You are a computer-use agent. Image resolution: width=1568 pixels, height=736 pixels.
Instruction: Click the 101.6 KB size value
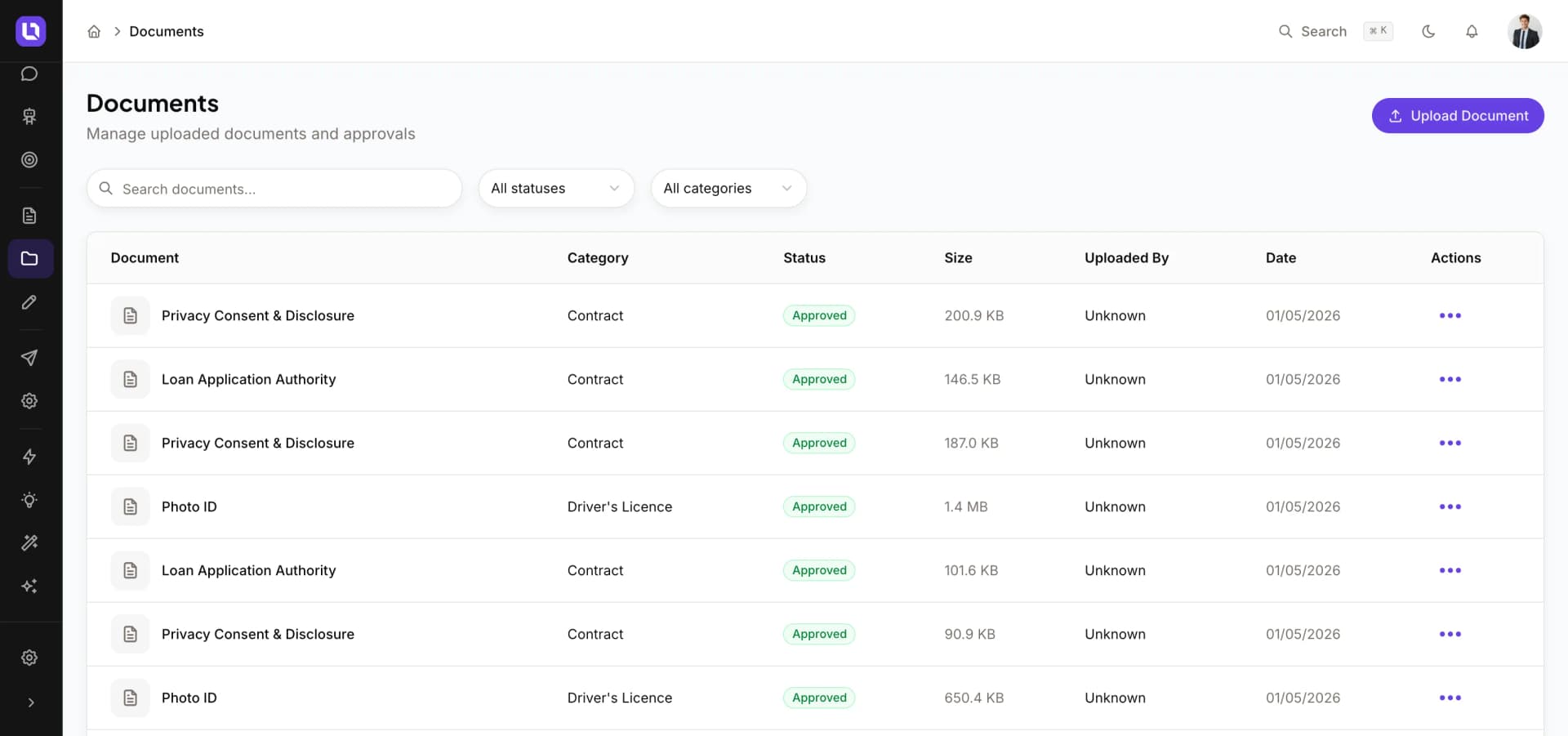[x=971, y=570]
